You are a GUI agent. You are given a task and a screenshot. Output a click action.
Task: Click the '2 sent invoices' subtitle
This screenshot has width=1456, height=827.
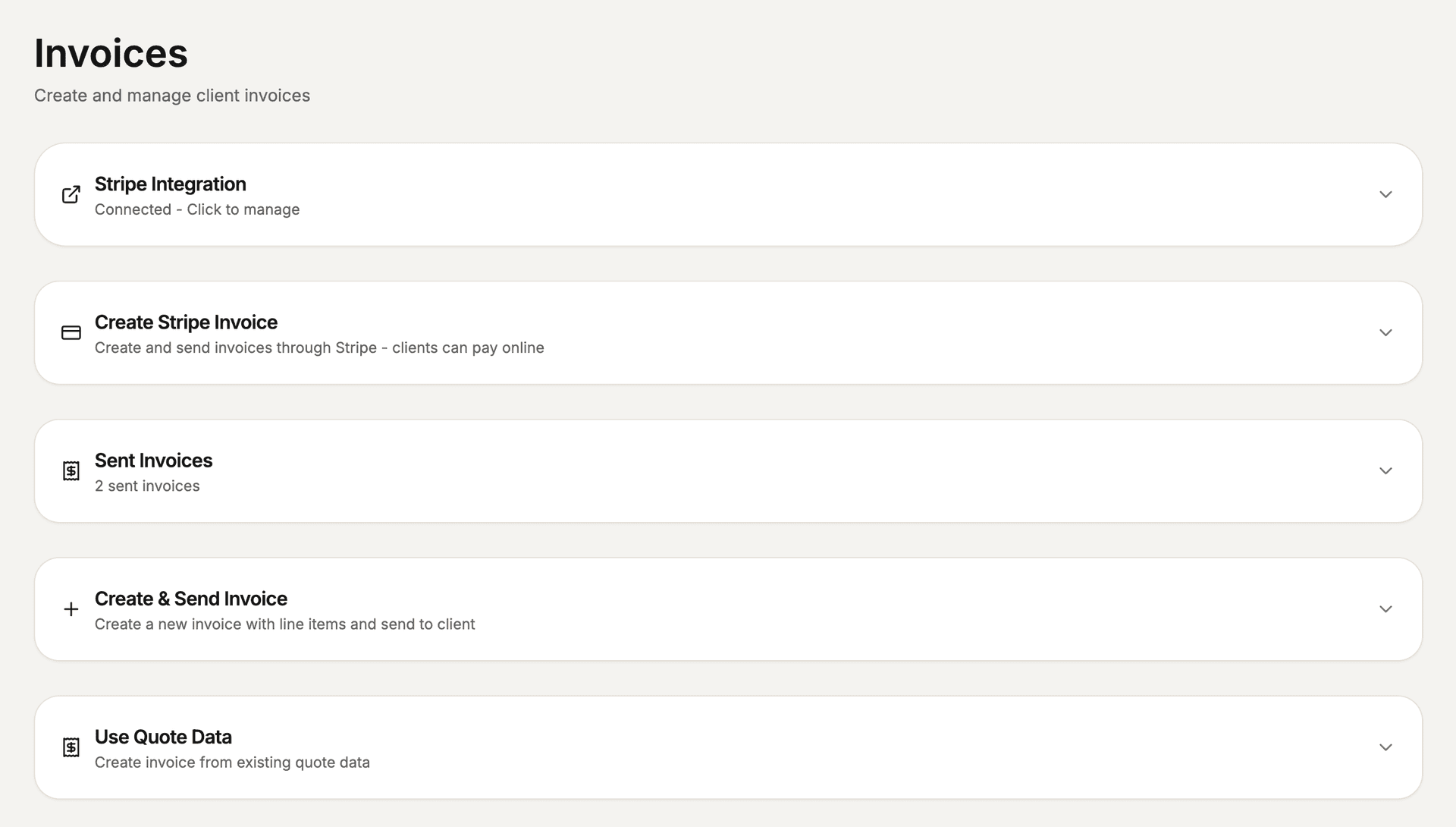coord(147,486)
